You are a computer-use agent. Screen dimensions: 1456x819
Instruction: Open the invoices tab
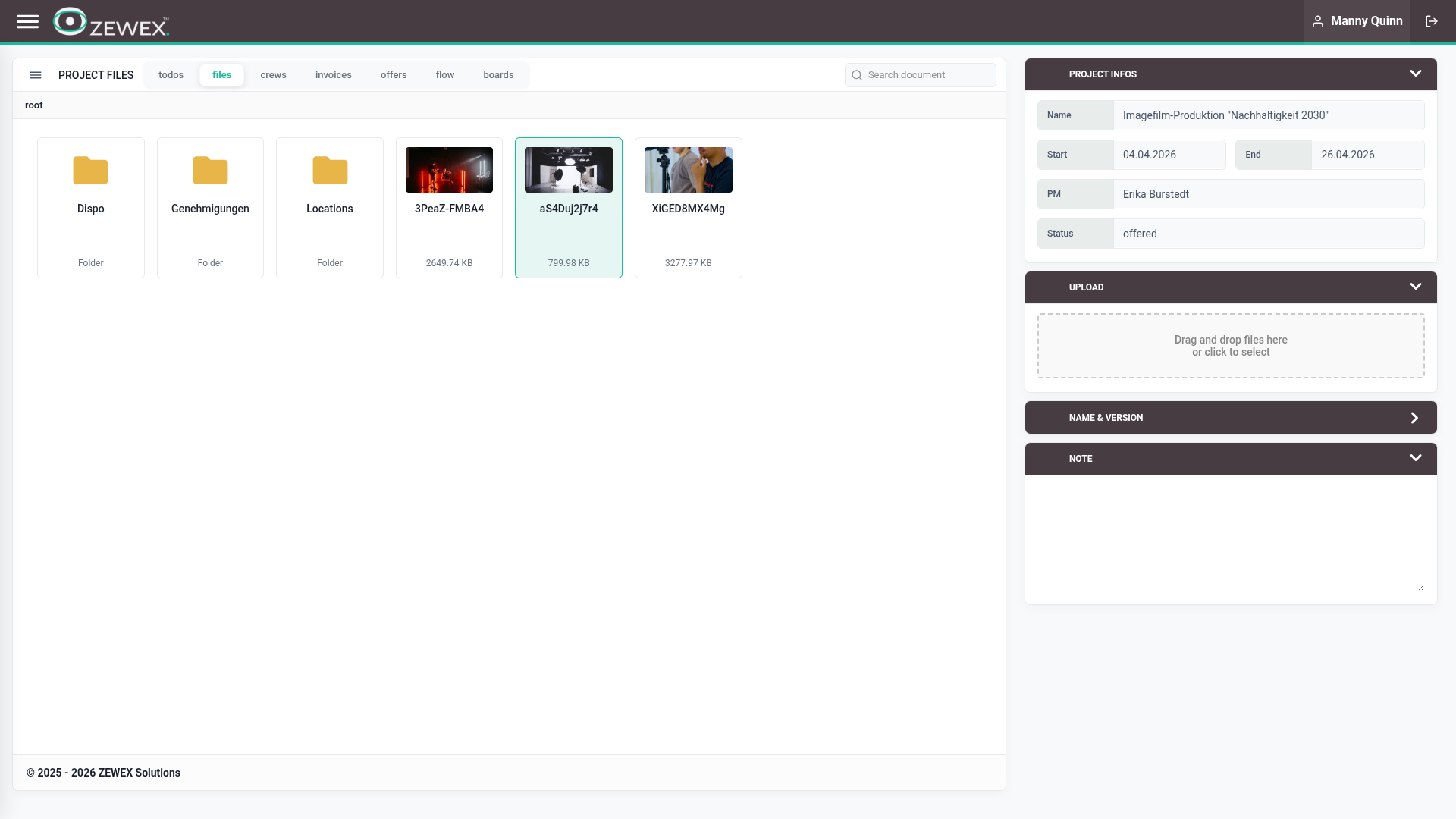333,75
